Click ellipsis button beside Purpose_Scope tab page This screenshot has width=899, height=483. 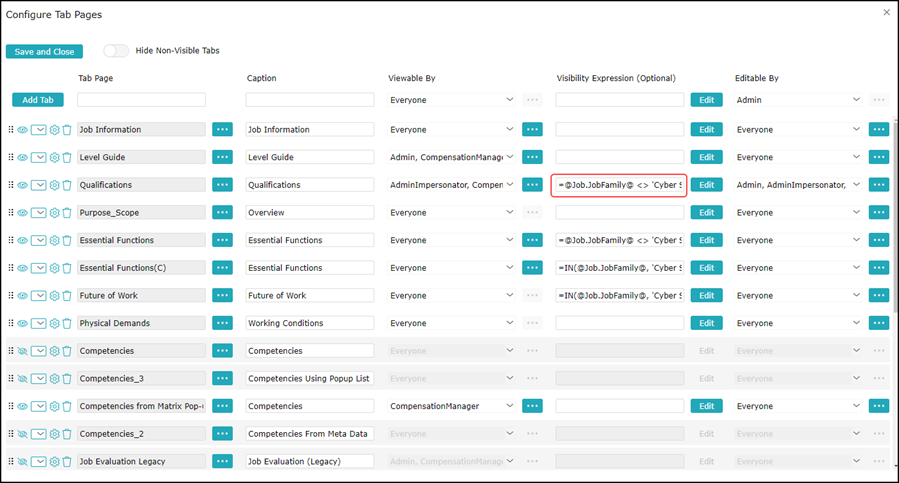point(222,213)
